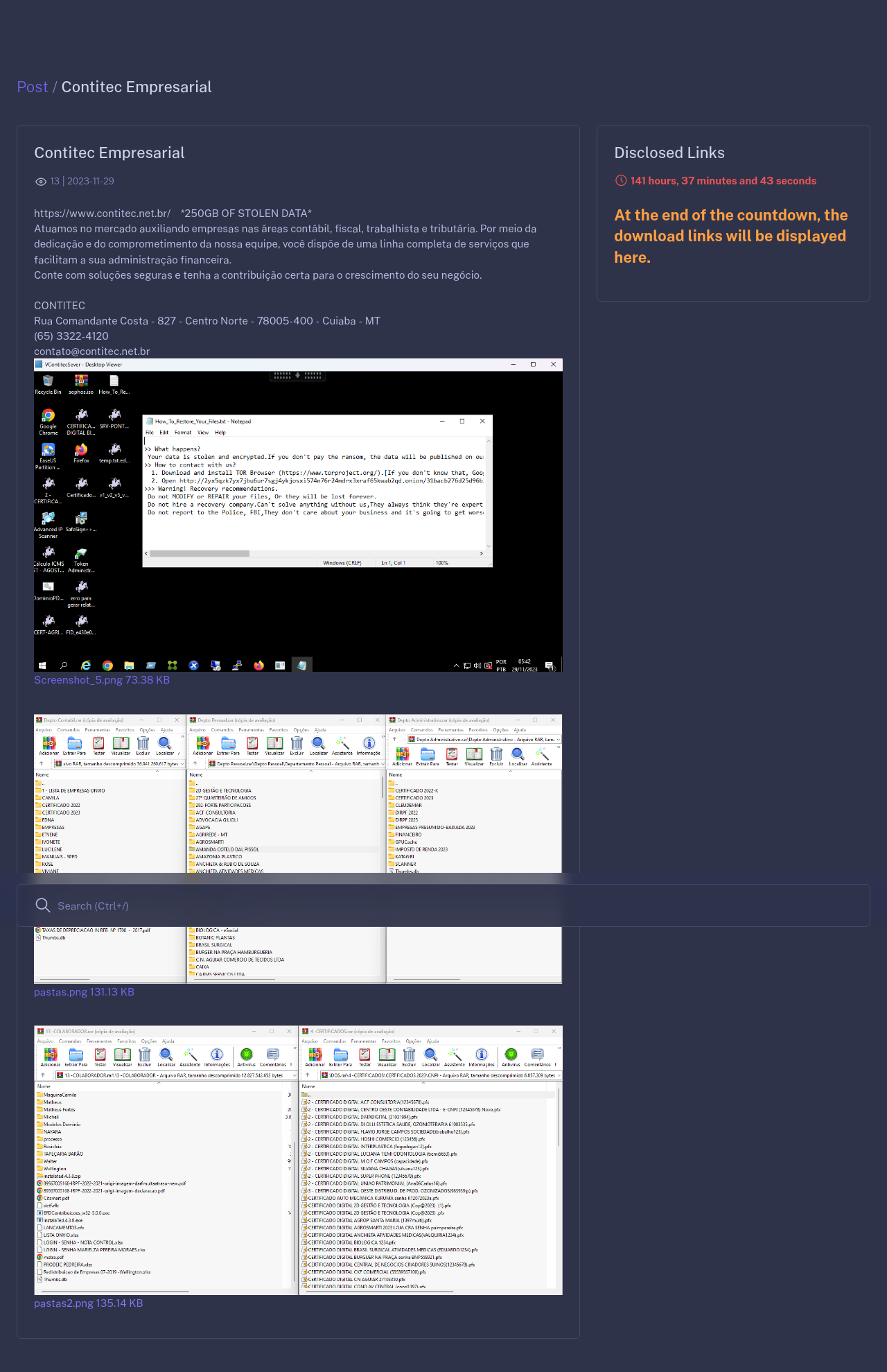Open the pastas2.png file link
This screenshot has height=1372, width=887.
coord(88,1303)
